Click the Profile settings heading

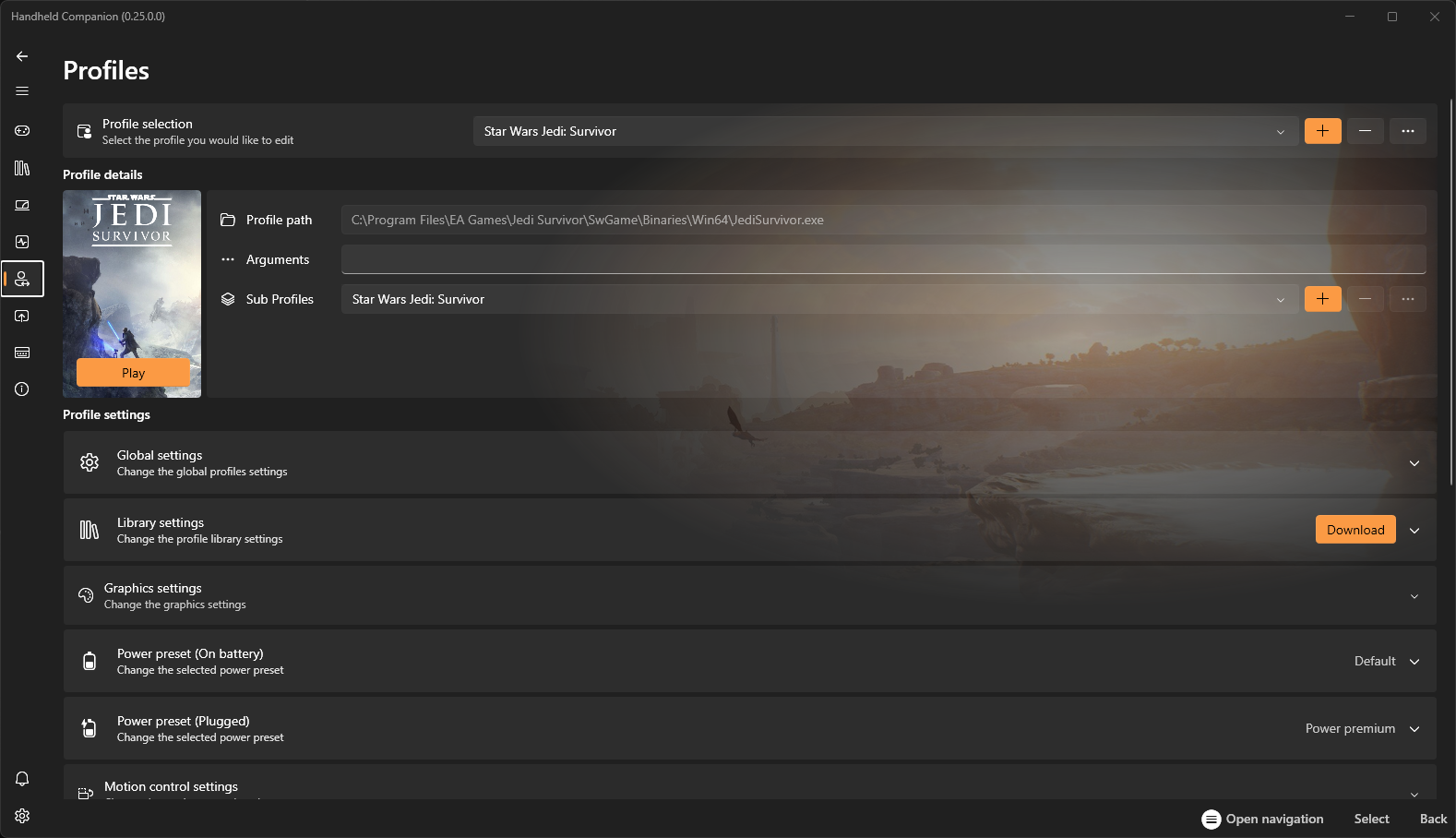106,414
